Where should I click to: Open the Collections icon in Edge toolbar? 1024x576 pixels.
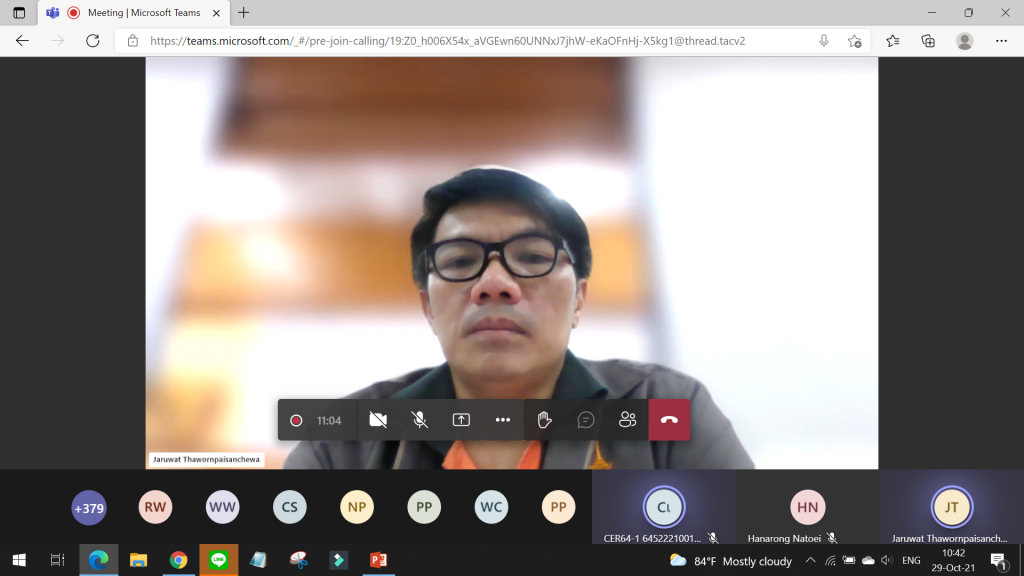pyautogui.click(x=928, y=41)
